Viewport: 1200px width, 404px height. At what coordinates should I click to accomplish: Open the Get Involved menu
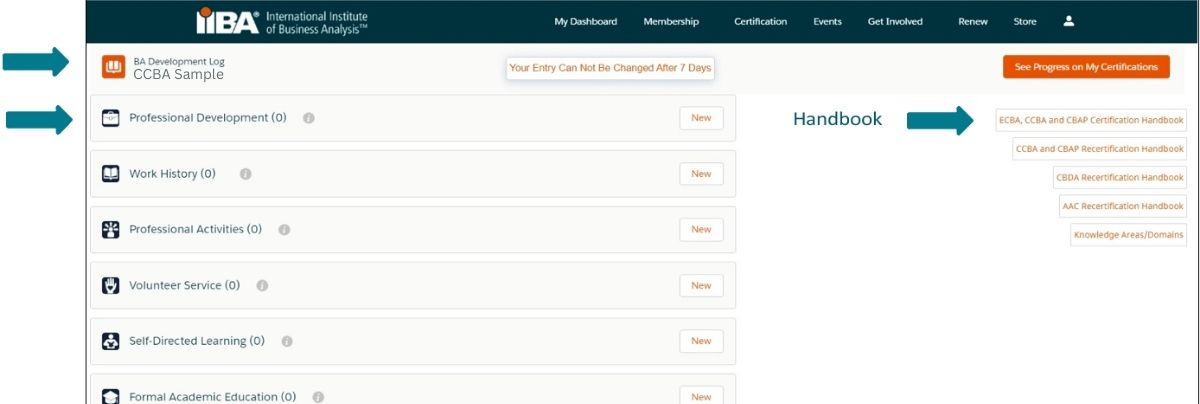[x=895, y=22]
